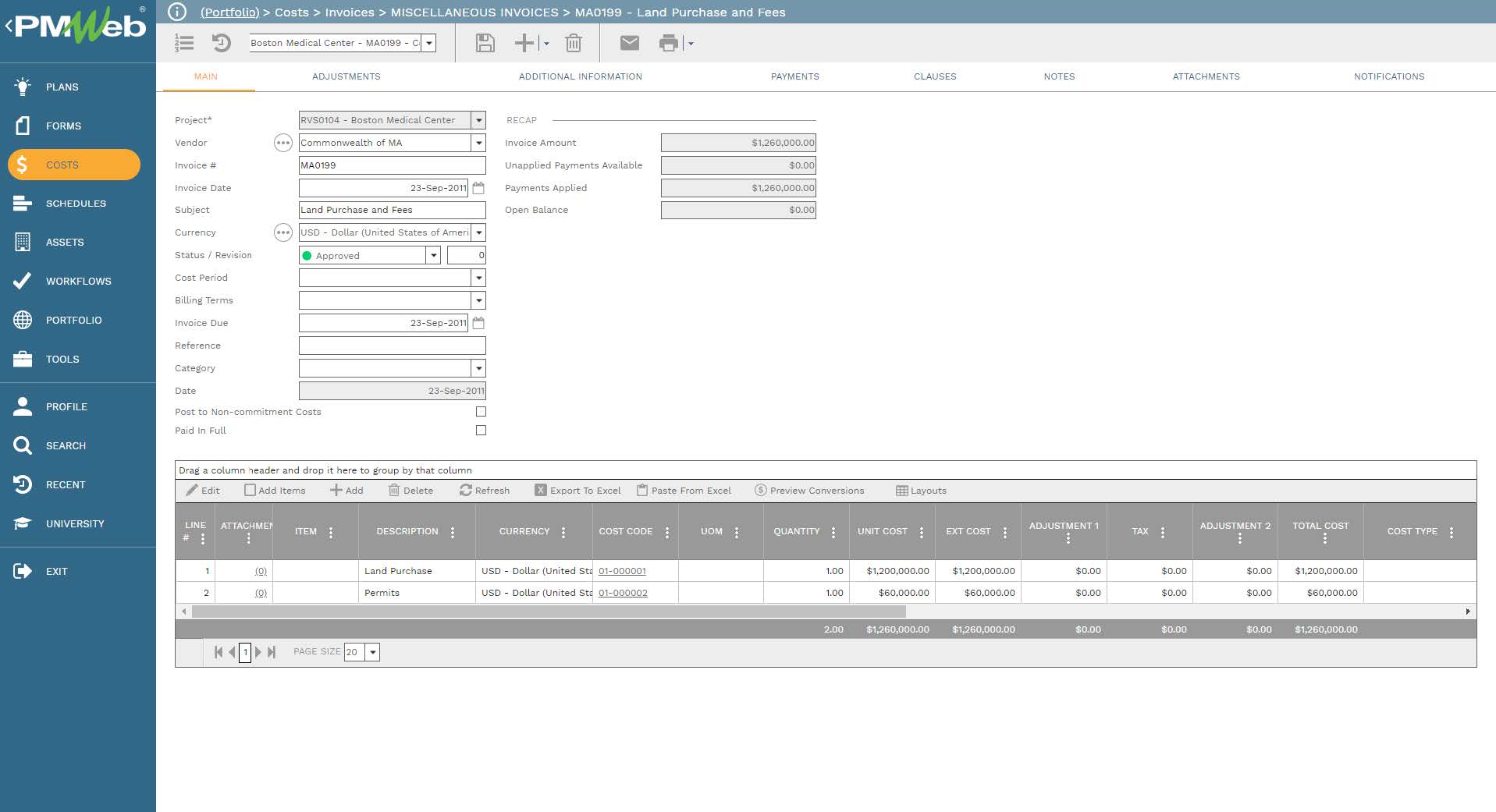Switch to the Adjustments tab
The height and width of the screenshot is (812, 1496).
(346, 76)
